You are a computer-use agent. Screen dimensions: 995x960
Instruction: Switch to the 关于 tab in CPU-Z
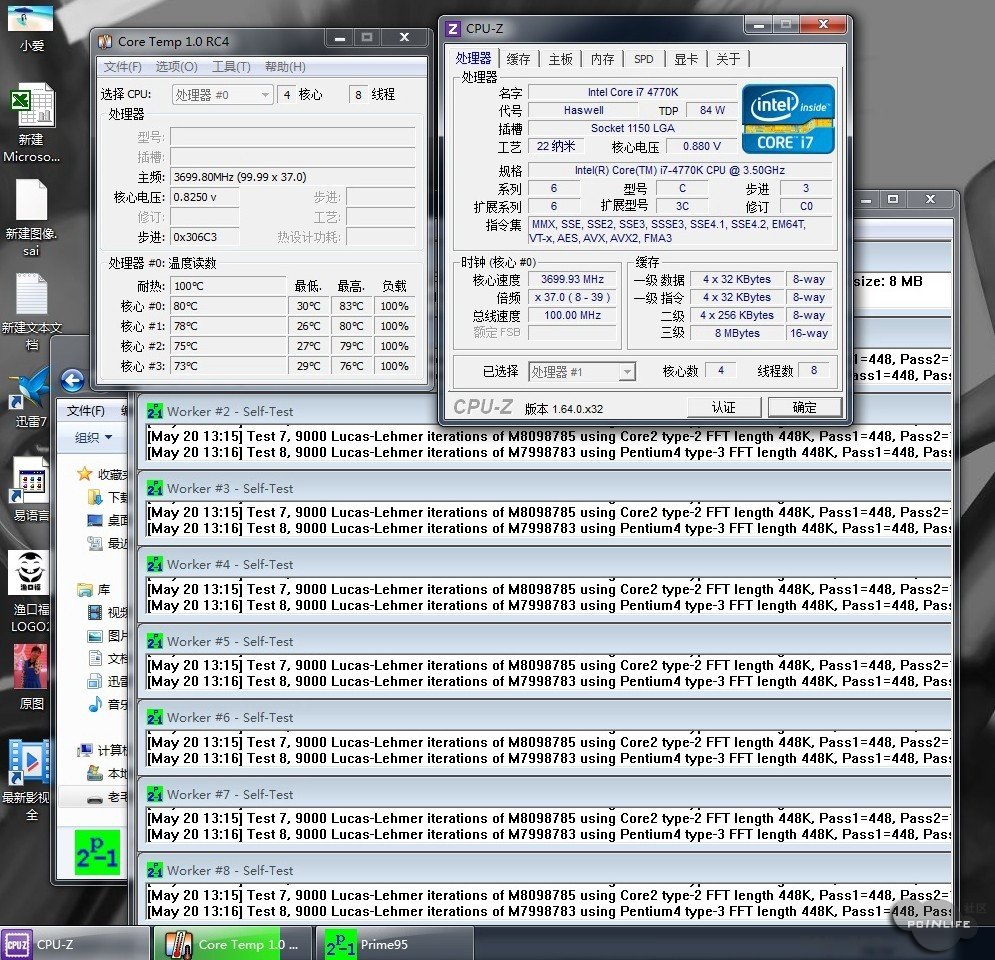728,59
